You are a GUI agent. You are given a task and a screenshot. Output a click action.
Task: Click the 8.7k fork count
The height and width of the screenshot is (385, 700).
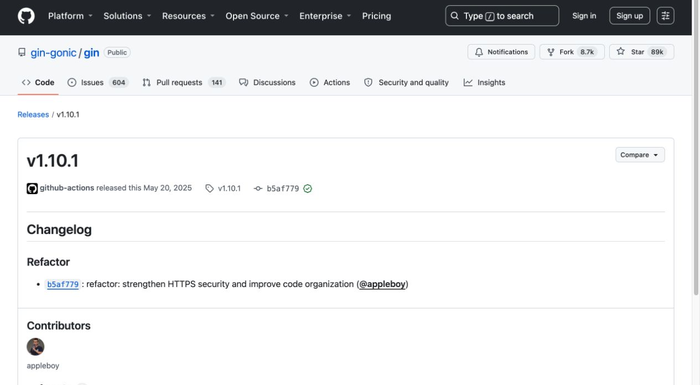(587, 52)
